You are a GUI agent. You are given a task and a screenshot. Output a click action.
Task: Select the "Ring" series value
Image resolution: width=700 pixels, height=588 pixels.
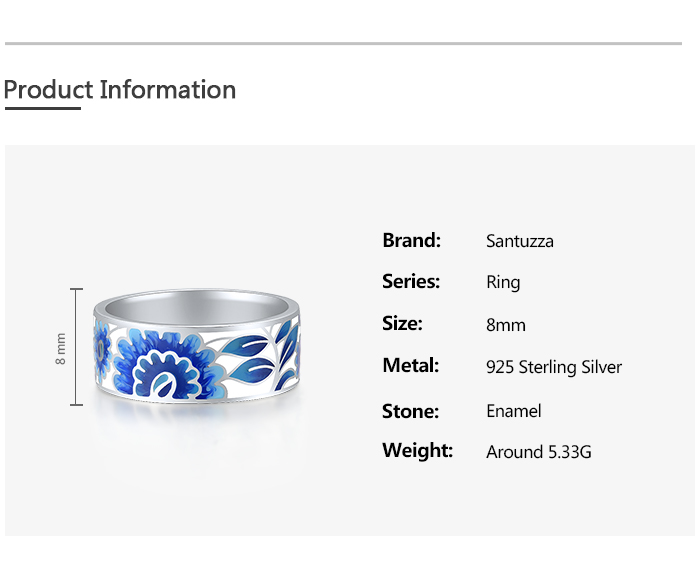pyautogui.click(x=503, y=283)
